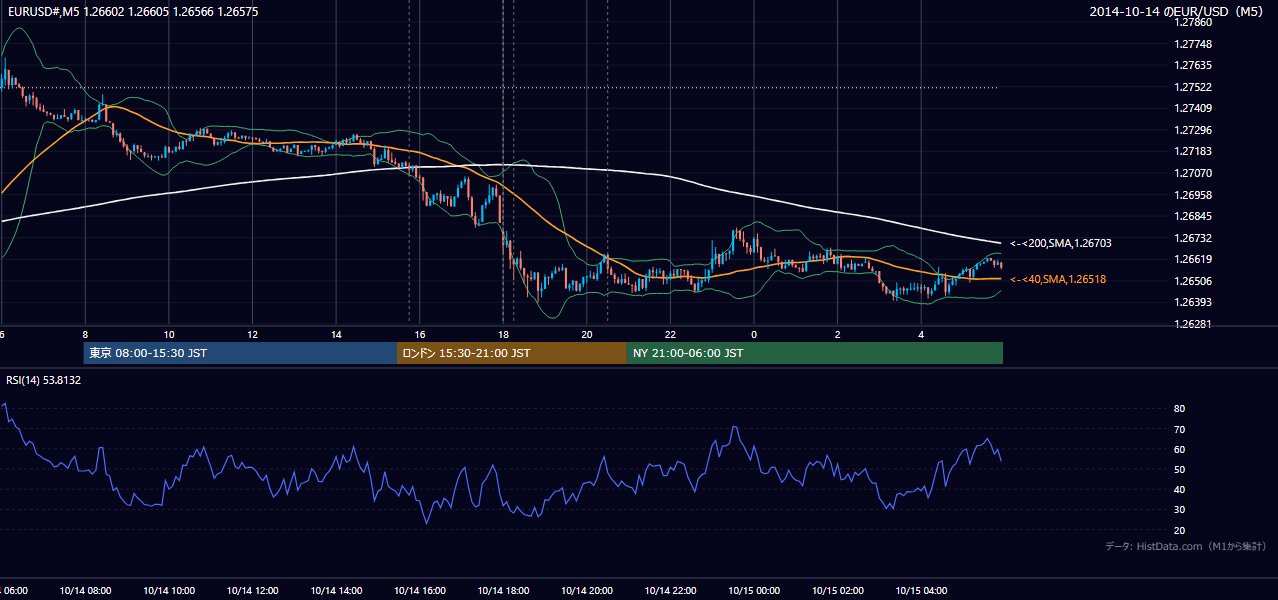Click RSI scale value 50
Screen dimensions: 1278x600
1179,469
